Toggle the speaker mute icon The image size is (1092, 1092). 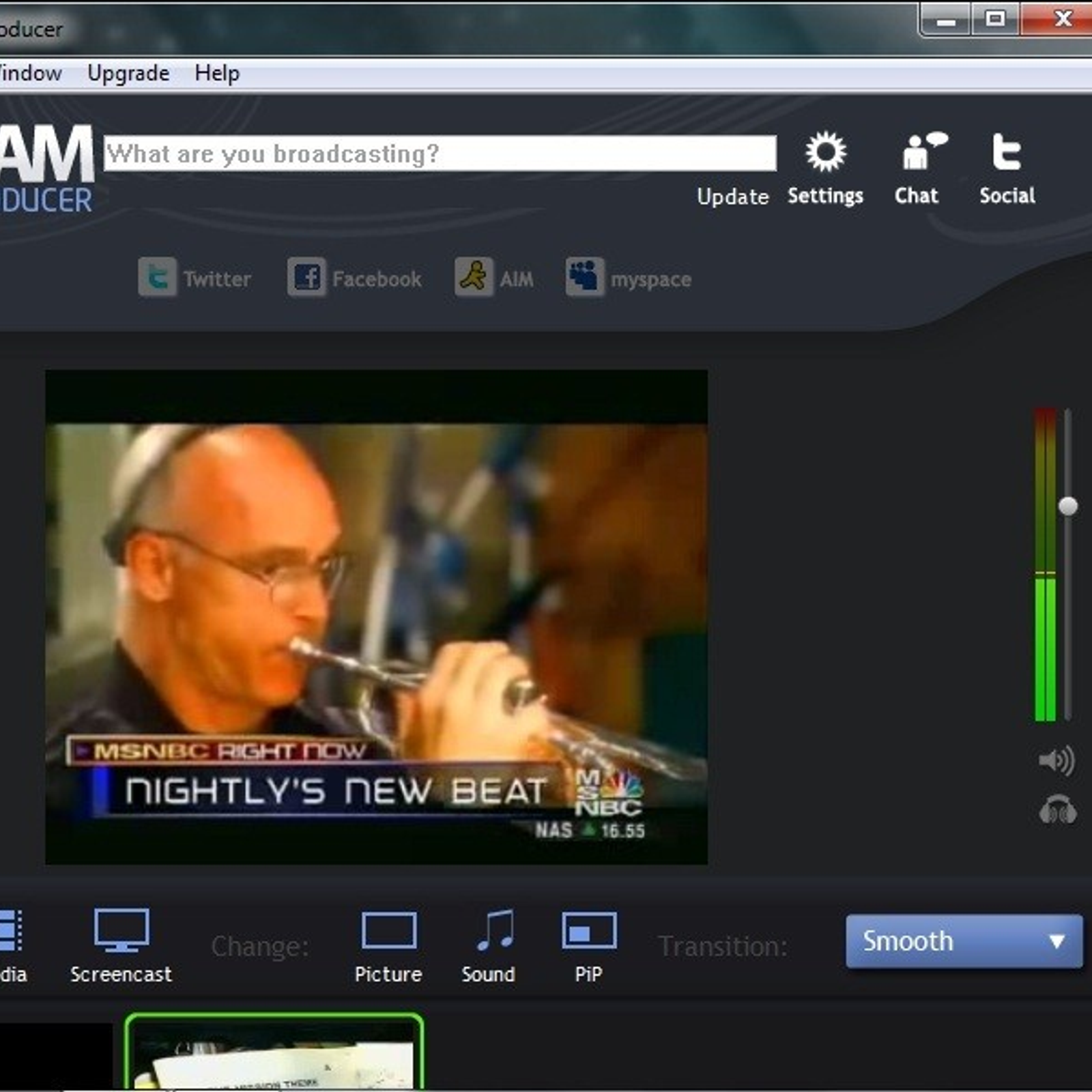[x=1056, y=760]
